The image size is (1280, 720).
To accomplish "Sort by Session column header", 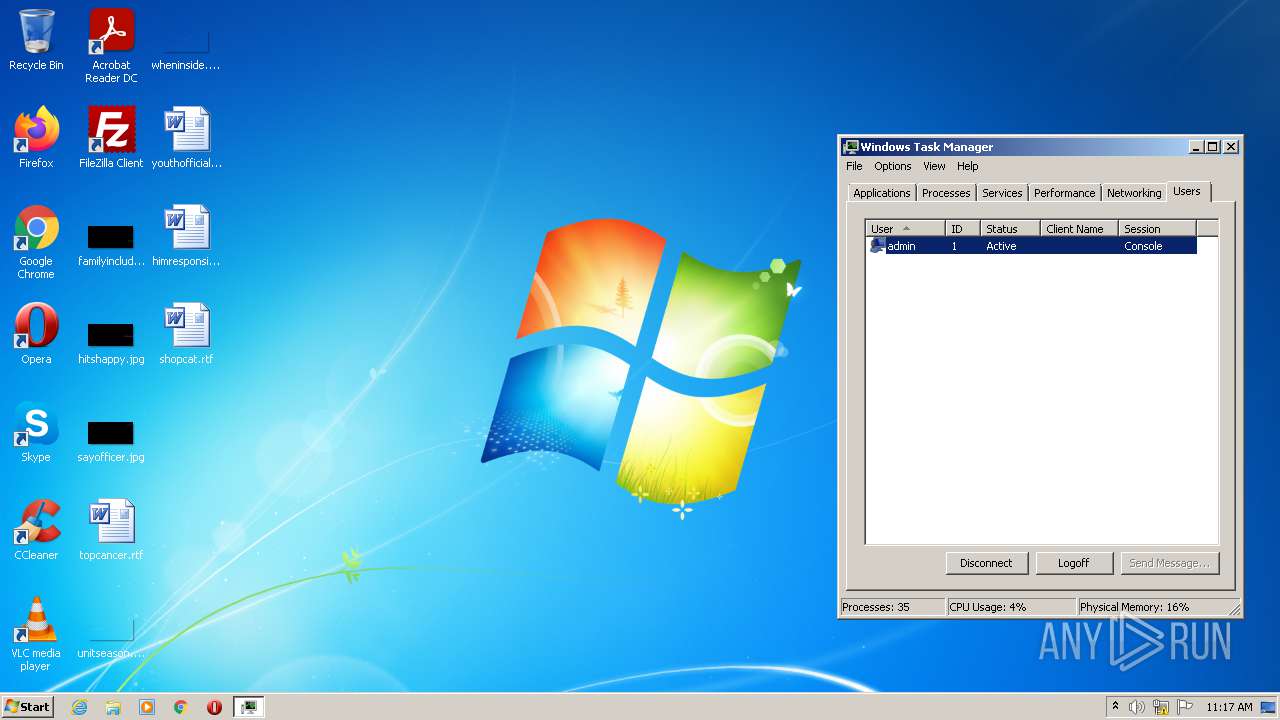I will tap(1157, 229).
